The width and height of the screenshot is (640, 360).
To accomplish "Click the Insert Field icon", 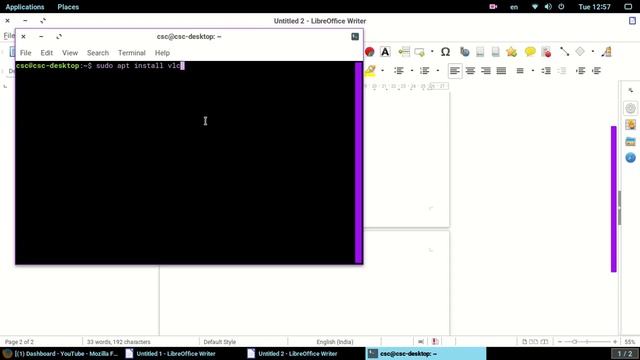I will pyautogui.click(x=419, y=52).
